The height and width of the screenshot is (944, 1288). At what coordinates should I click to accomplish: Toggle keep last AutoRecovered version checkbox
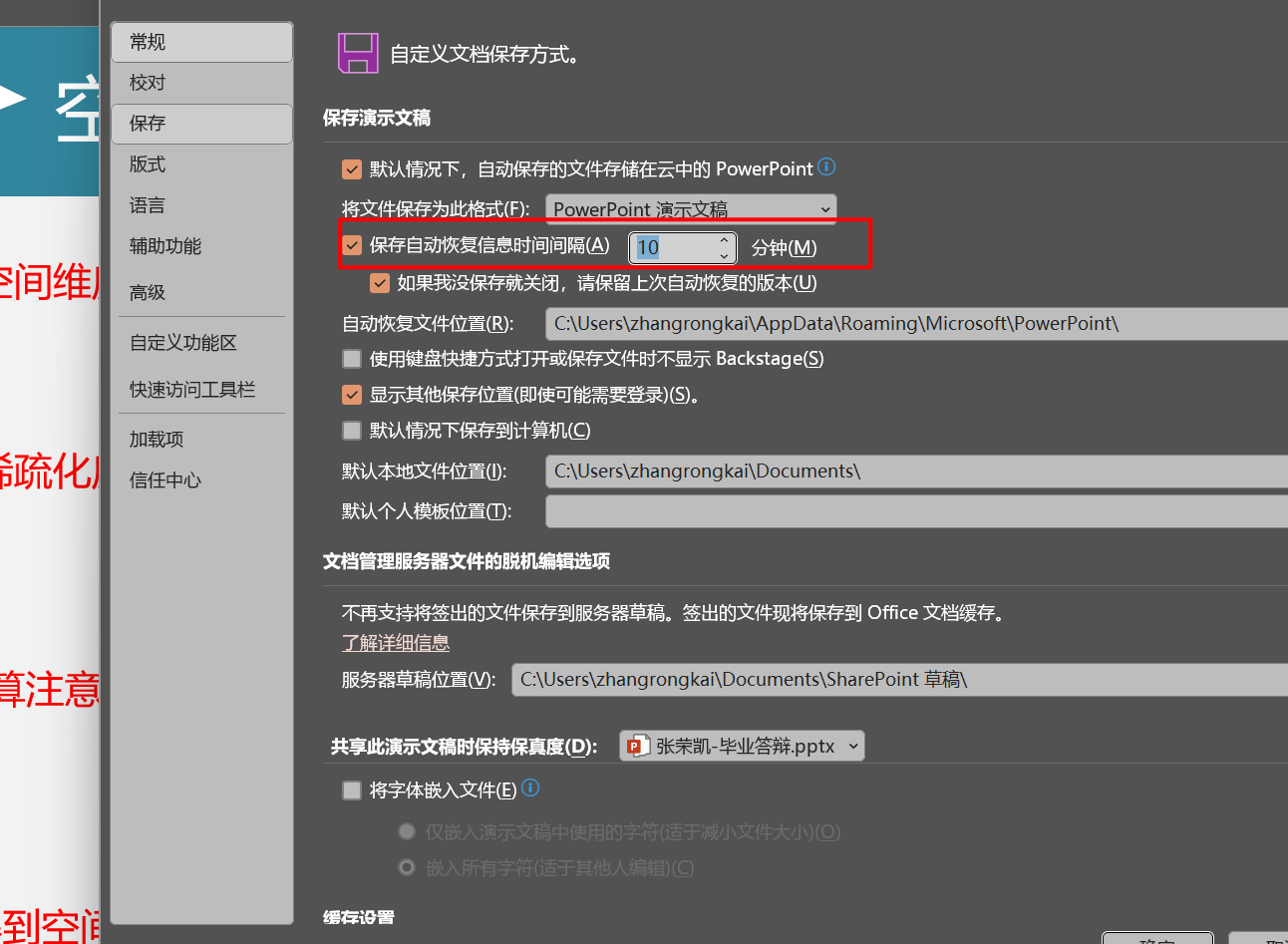[x=380, y=283]
